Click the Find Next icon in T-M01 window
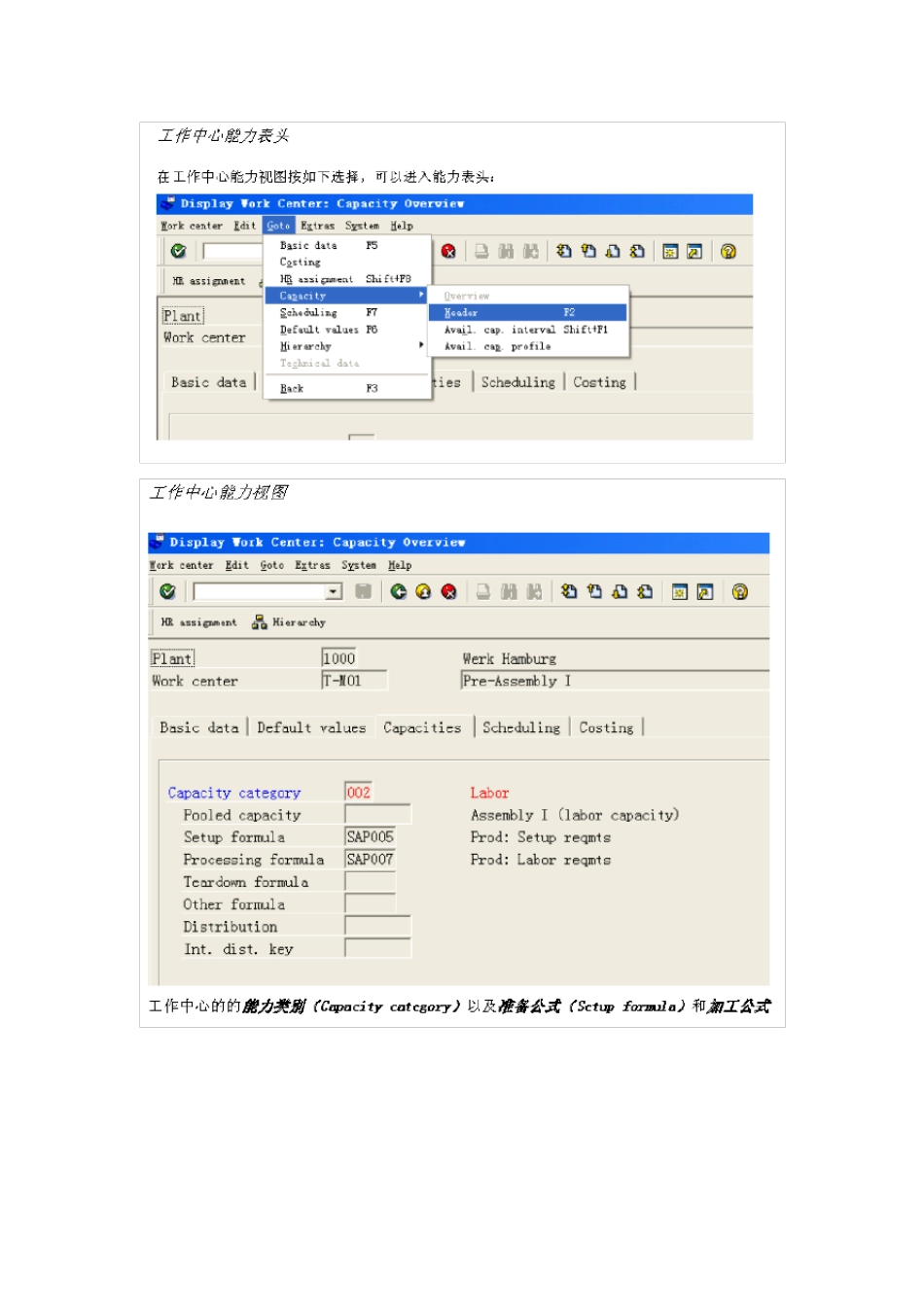924x1307 pixels. pos(533,591)
